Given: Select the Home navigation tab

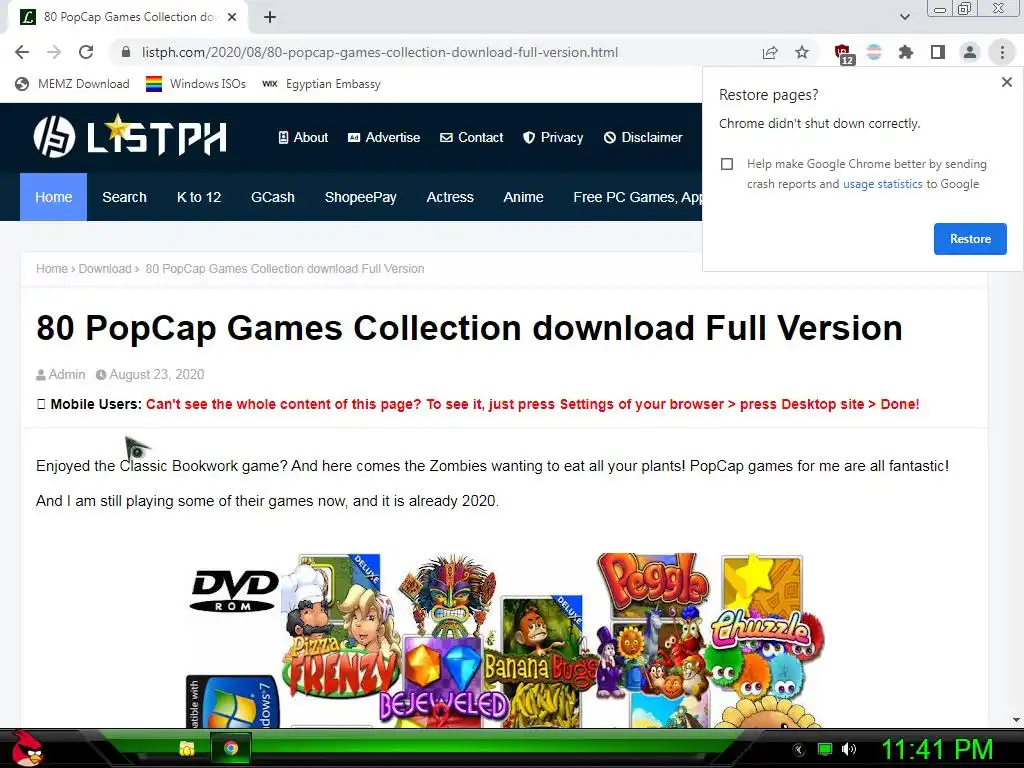Looking at the screenshot, I should click(x=54, y=197).
